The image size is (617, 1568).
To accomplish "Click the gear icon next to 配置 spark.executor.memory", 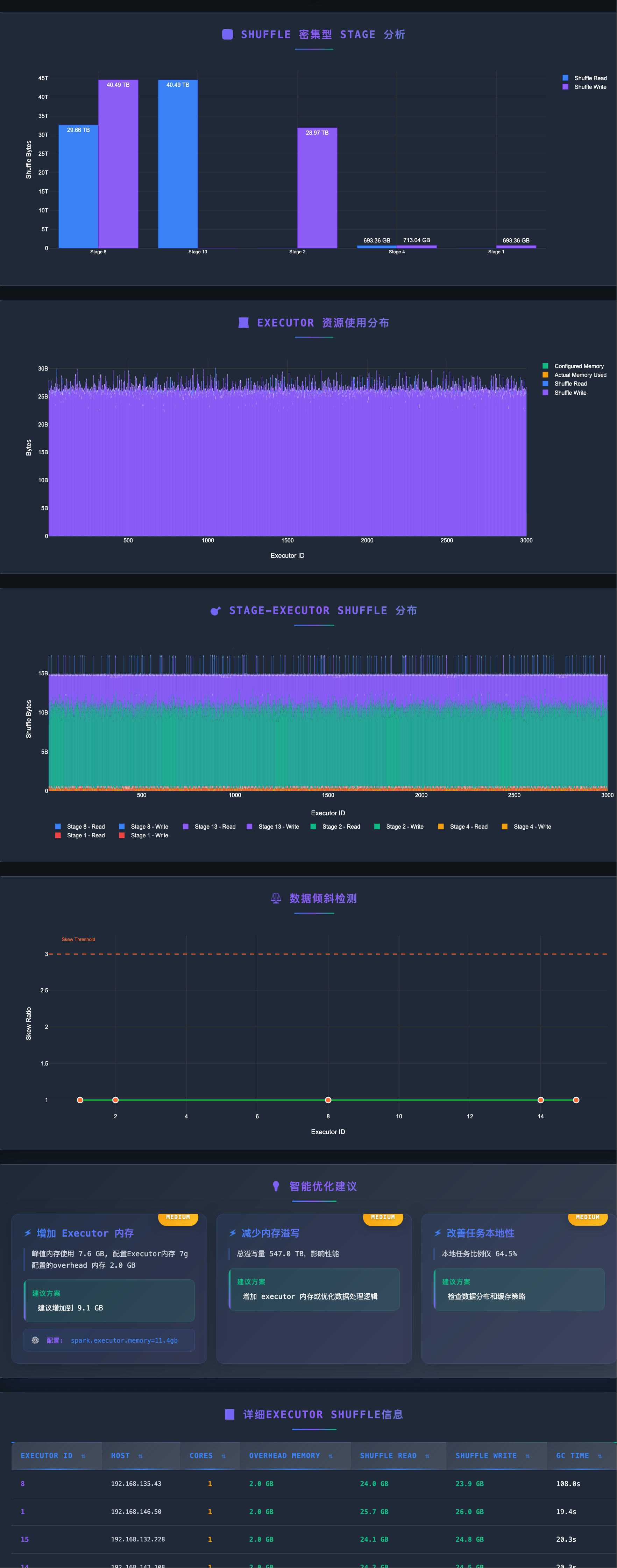I will [35, 1340].
